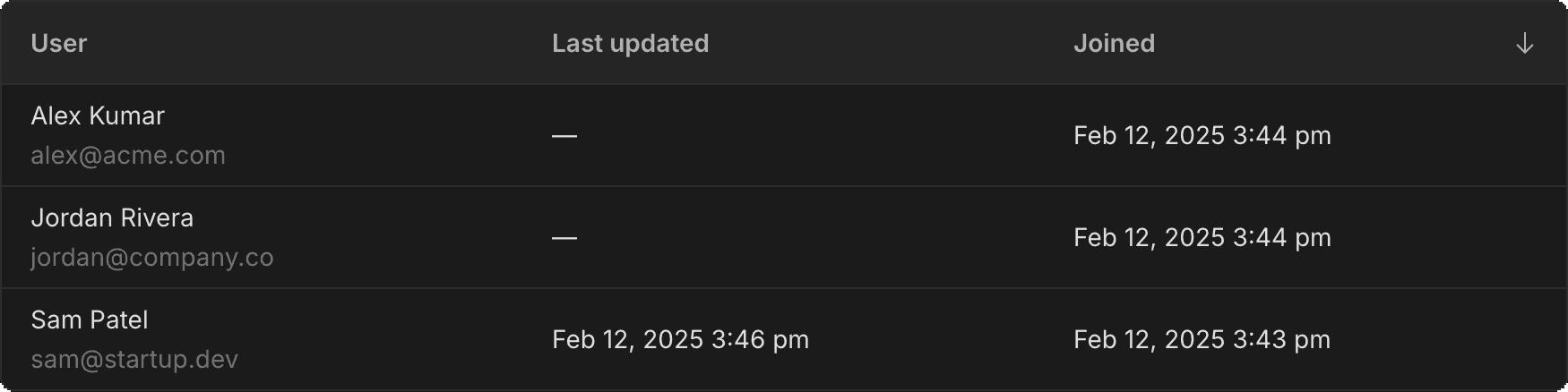Click Sam Patel's 3:43 pm Joined date
Screen dimensions: 1568x392
pos(1202,340)
